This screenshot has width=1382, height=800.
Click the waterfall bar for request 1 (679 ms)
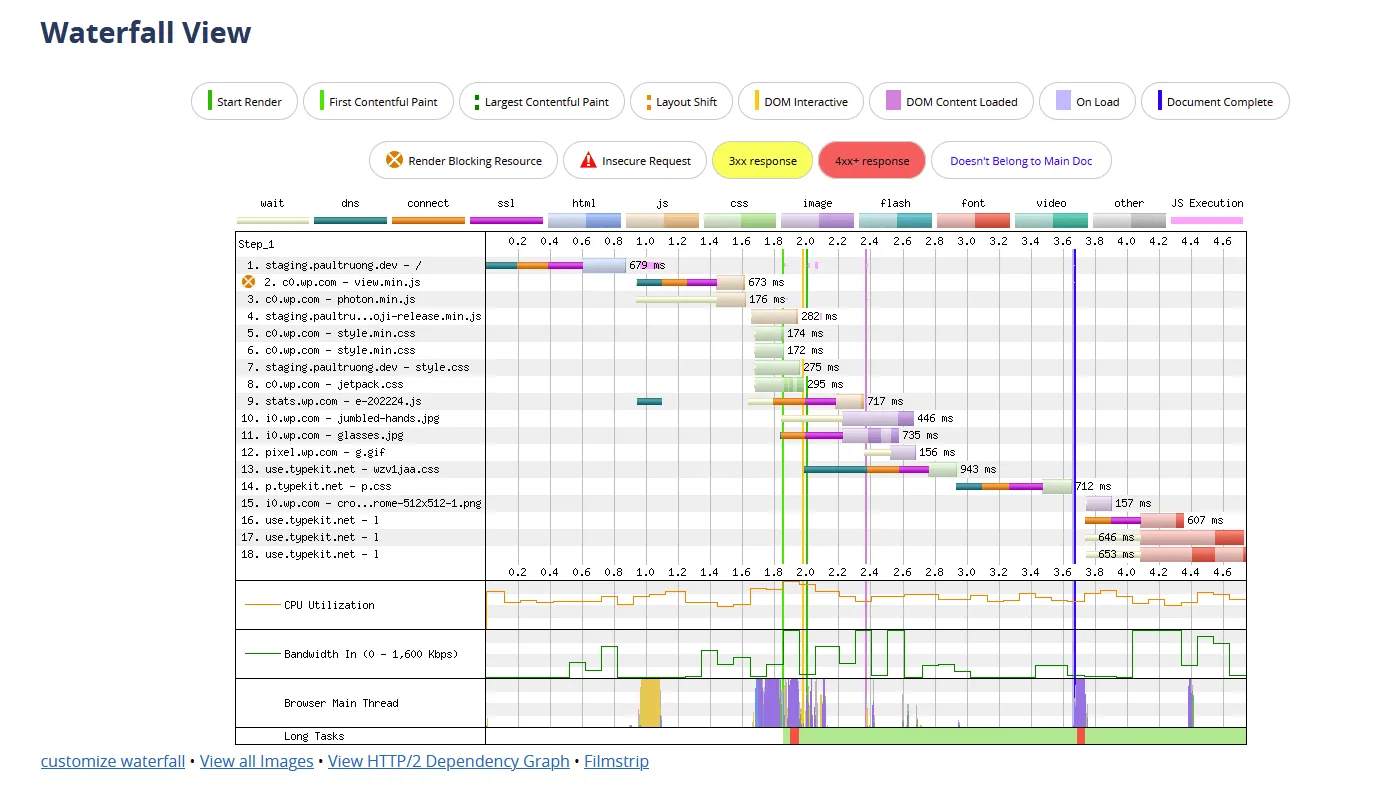point(556,265)
